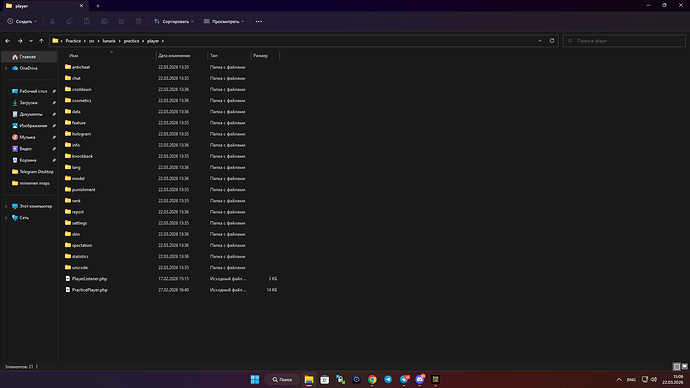Screen dimensions: 690x388
Task: Switch to large thumbnails view in status bar
Action: 684,366
